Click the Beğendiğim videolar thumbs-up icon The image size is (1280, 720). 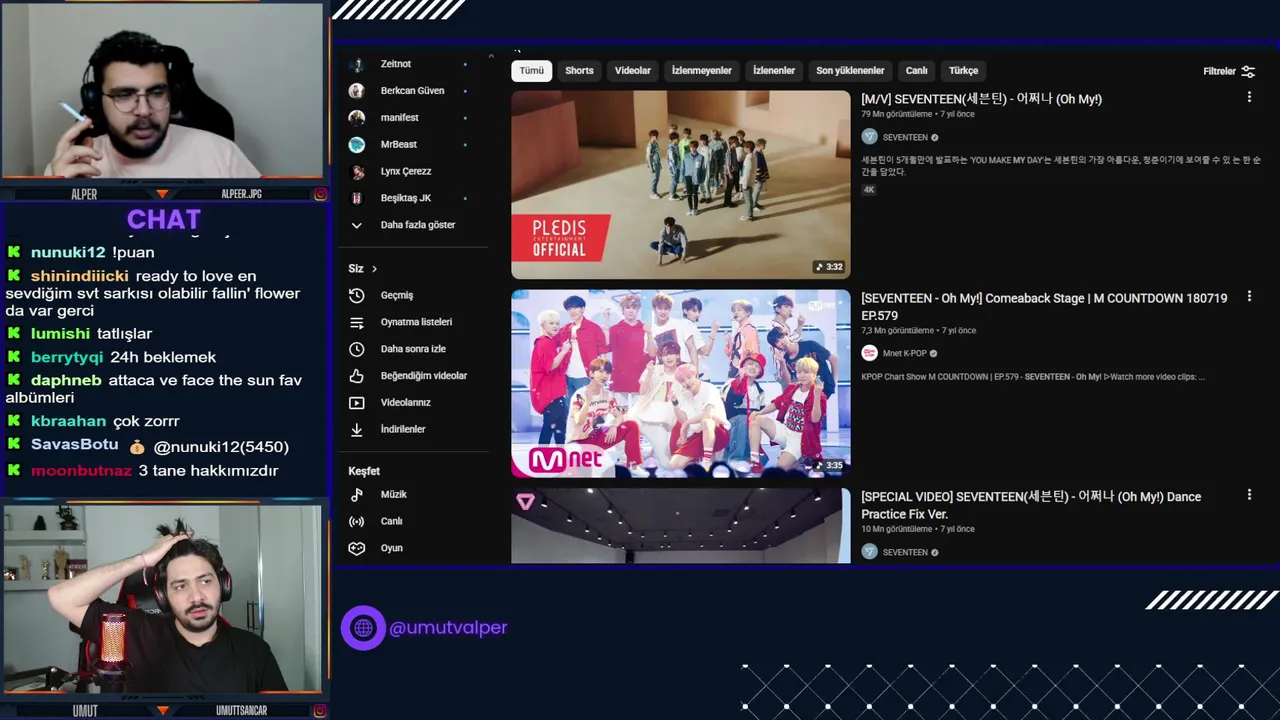356,376
